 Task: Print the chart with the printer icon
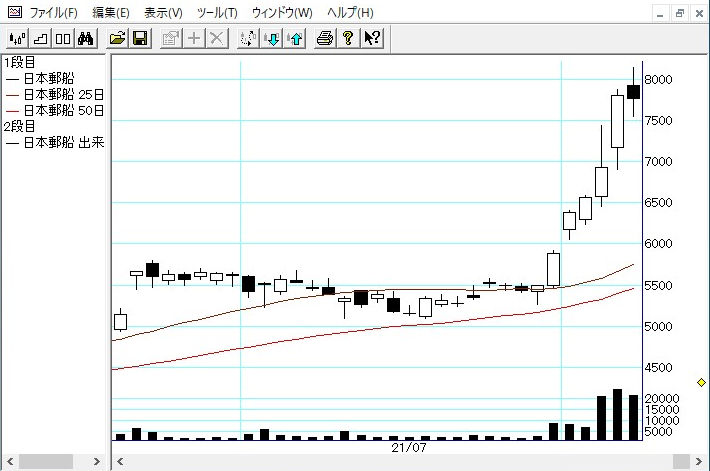[x=325, y=39]
